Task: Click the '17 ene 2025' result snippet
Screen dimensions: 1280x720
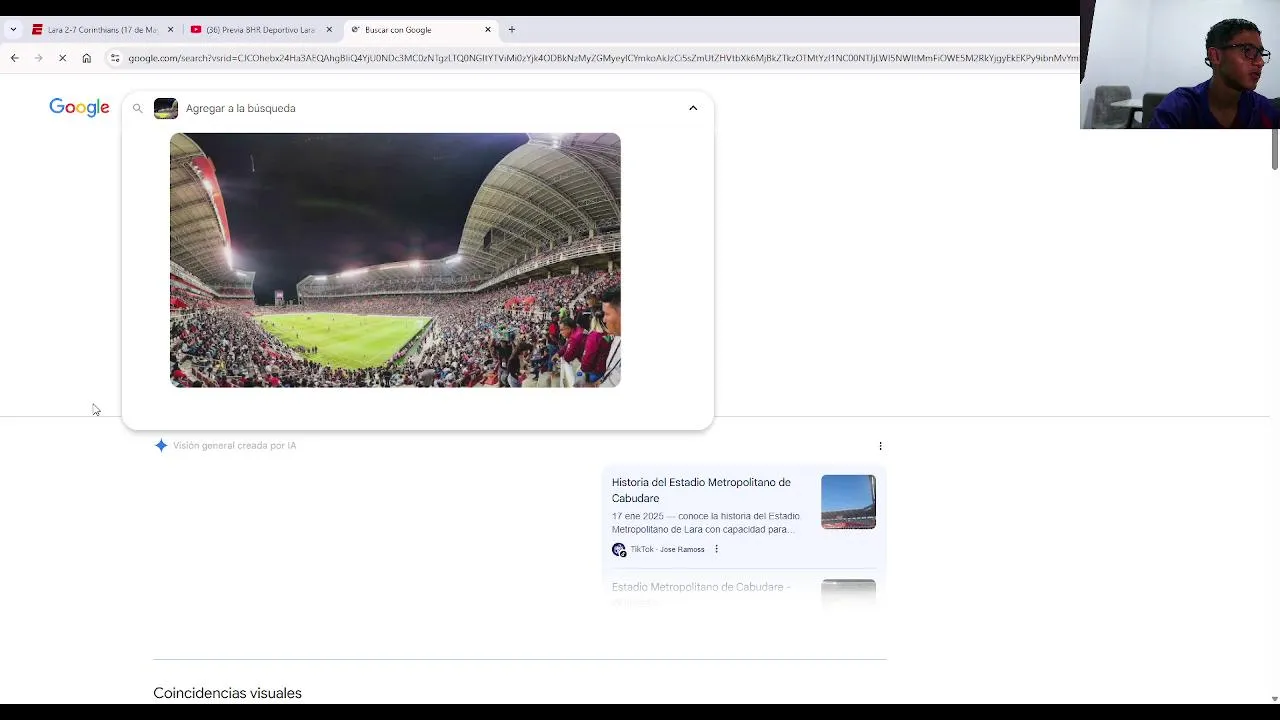Action: tap(705, 523)
